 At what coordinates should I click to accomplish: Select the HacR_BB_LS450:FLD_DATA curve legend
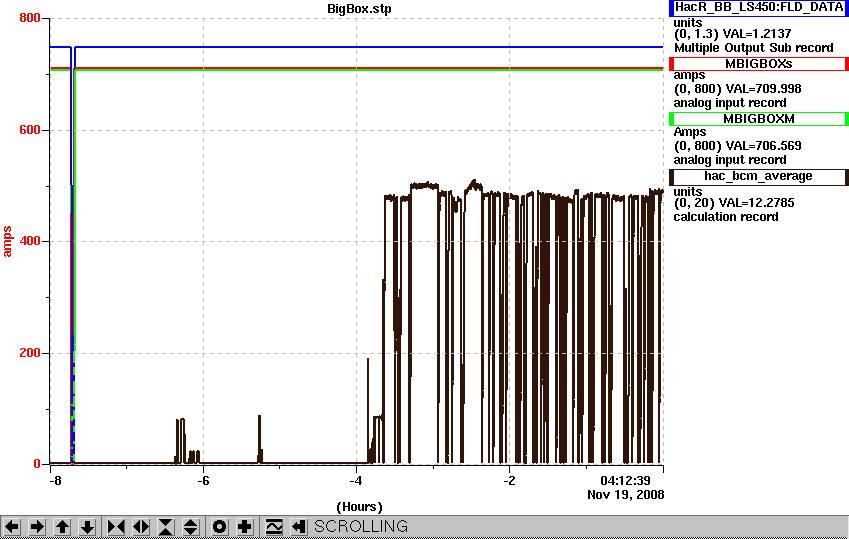point(759,8)
